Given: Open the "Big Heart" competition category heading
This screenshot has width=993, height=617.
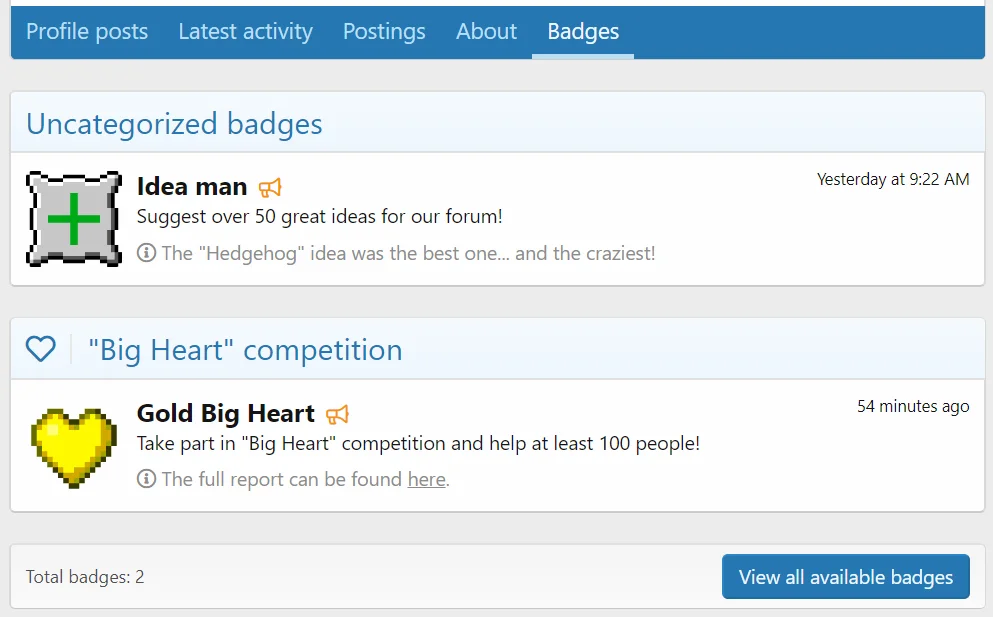Looking at the screenshot, I should pos(245,350).
